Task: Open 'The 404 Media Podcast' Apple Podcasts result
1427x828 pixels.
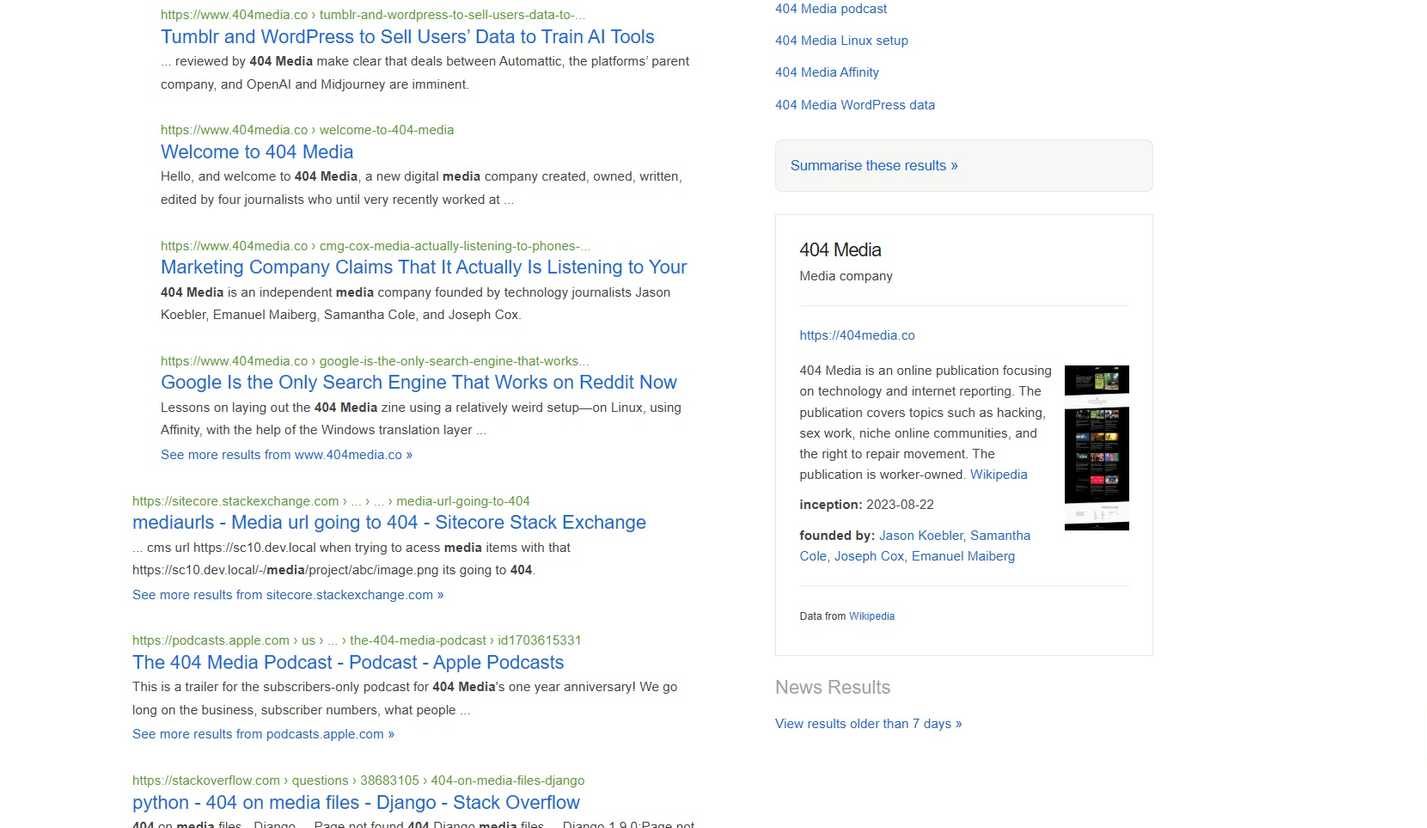Action: pyautogui.click(x=347, y=662)
